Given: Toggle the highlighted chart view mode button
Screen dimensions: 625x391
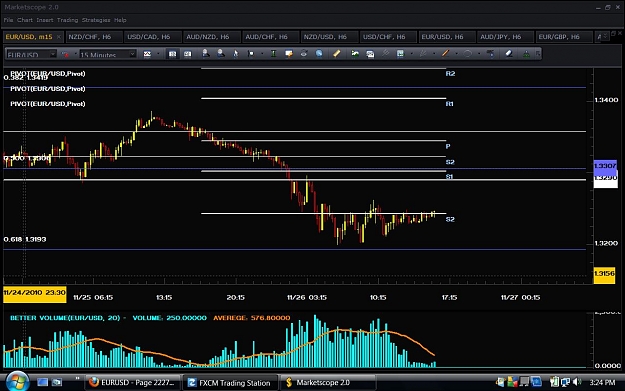Looking at the screenshot, I should [x=172, y=54].
